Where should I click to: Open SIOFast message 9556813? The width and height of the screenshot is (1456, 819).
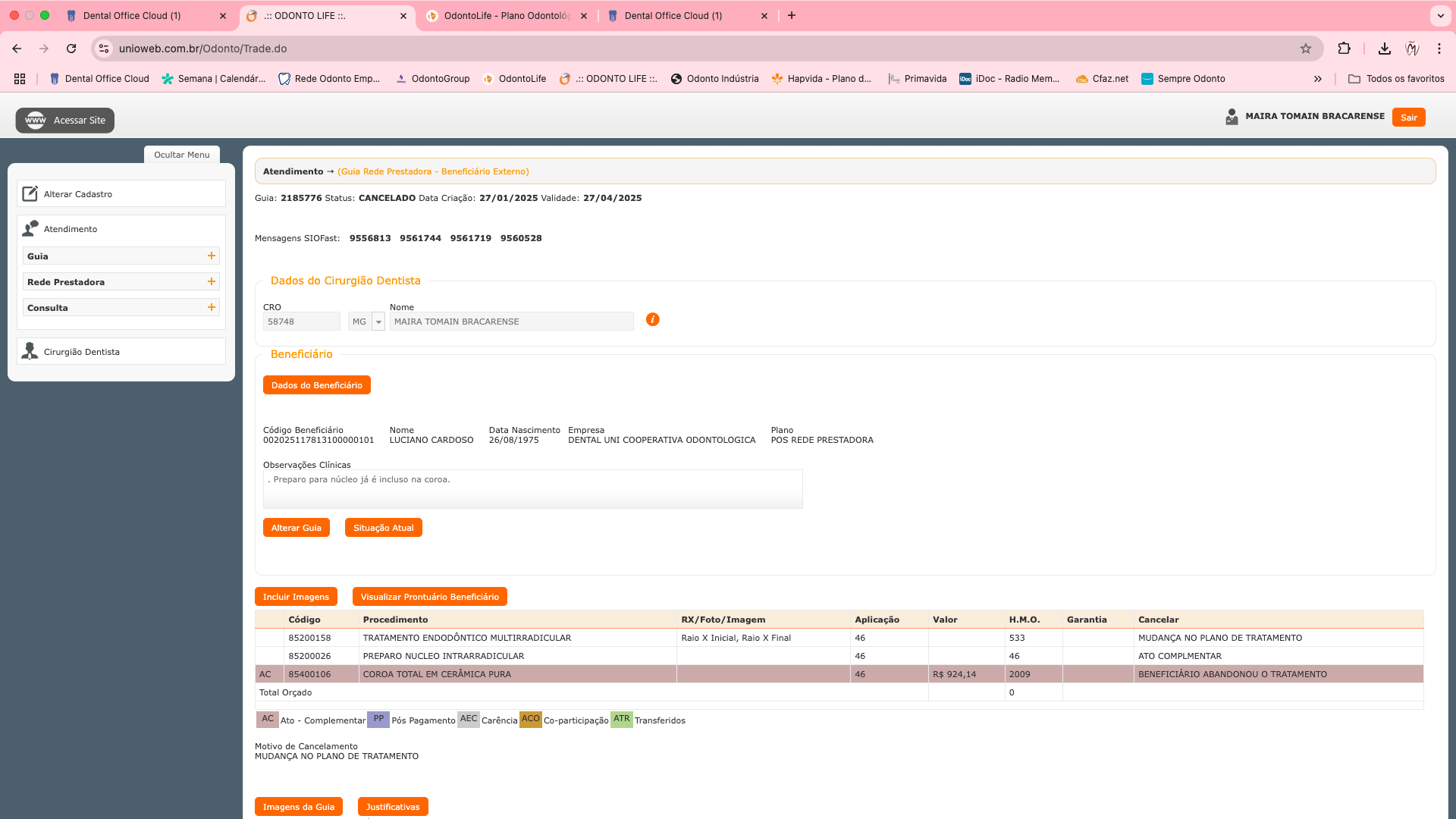[370, 238]
